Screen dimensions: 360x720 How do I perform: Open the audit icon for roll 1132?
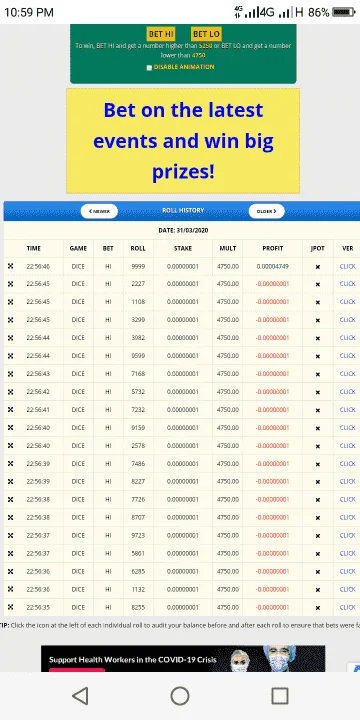(10, 589)
